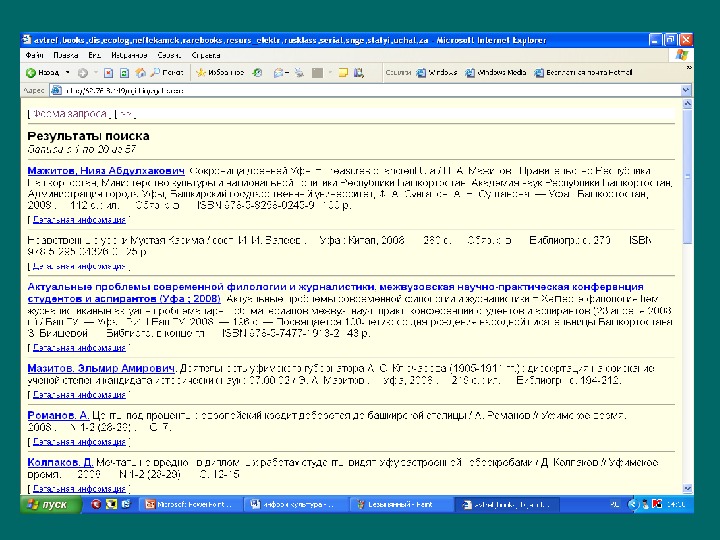The width and height of the screenshot is (720, 540).
Task: Expand the Links bar chevron
Action: 689,68
